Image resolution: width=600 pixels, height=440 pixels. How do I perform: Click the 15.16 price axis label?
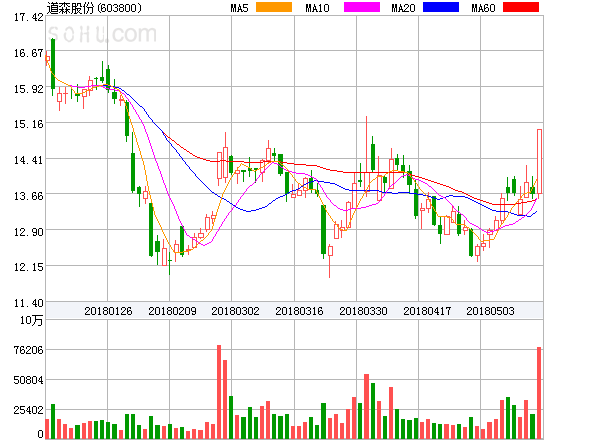(x=29, y=124)
